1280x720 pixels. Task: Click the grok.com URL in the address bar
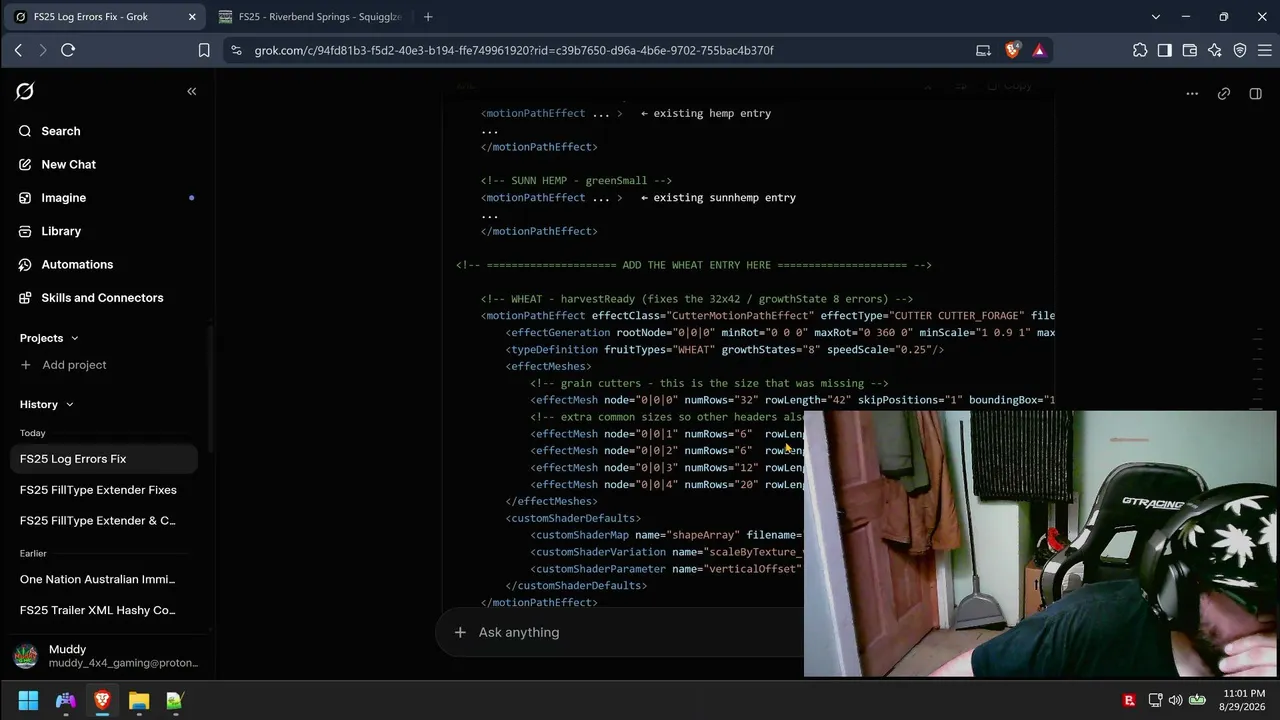(x=514, y=50)
